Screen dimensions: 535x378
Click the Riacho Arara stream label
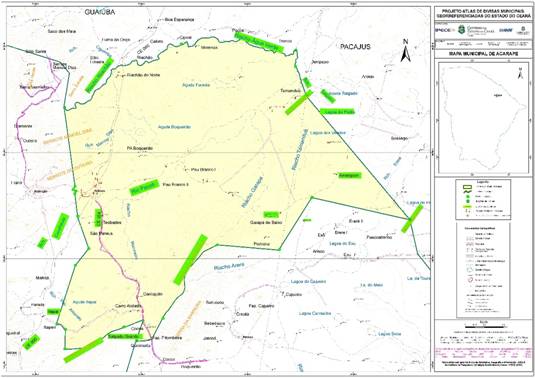coord(229,266)
